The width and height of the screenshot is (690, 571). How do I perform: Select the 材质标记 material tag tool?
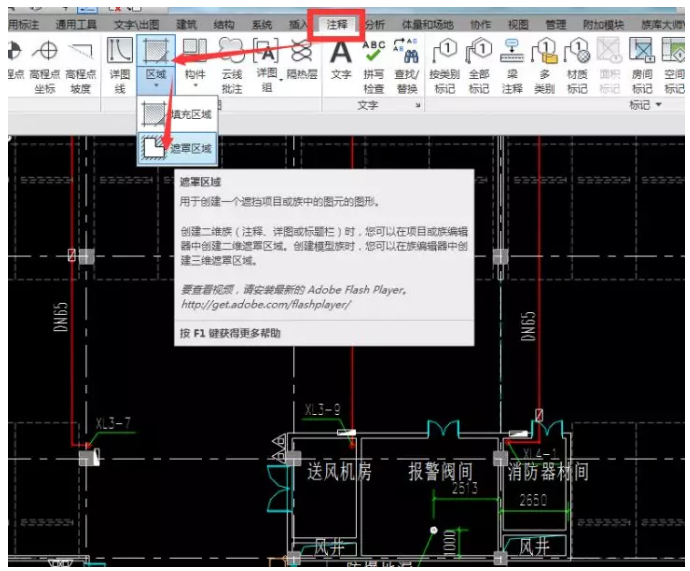coord(577,66)
